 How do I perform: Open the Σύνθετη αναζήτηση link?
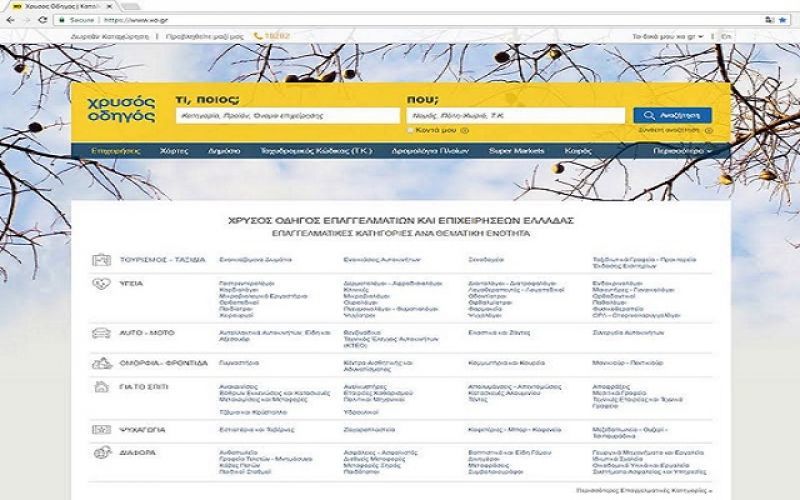pos(668,131)
